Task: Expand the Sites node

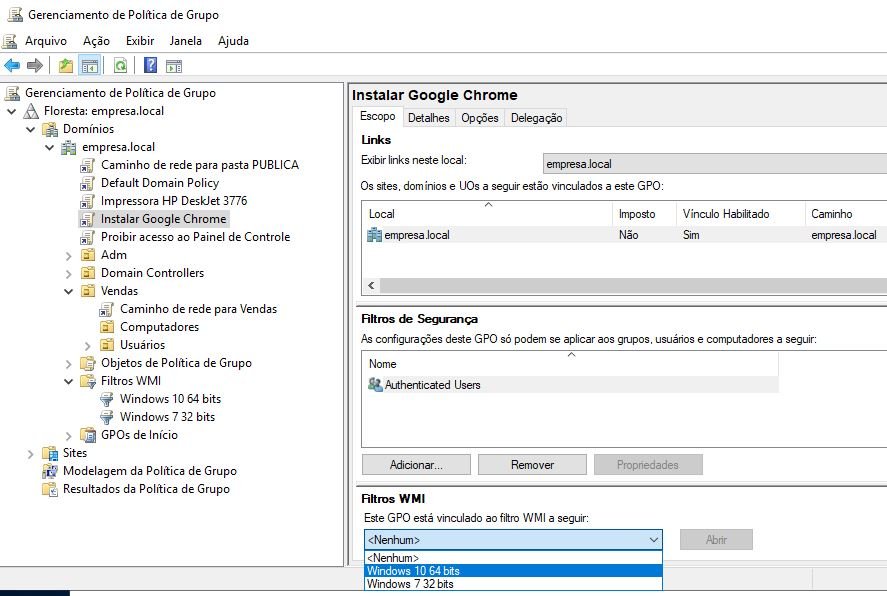Action: [31, 454]
